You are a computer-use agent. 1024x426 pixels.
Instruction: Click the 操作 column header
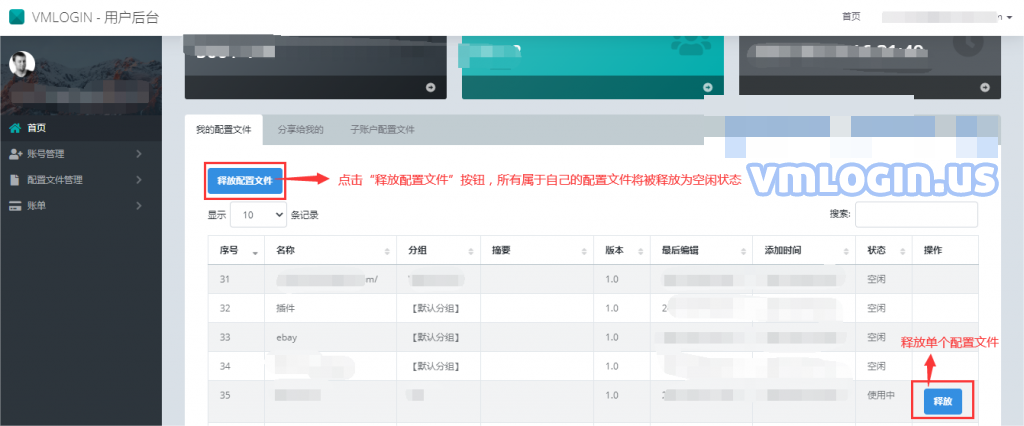click(x=945, y=250)
